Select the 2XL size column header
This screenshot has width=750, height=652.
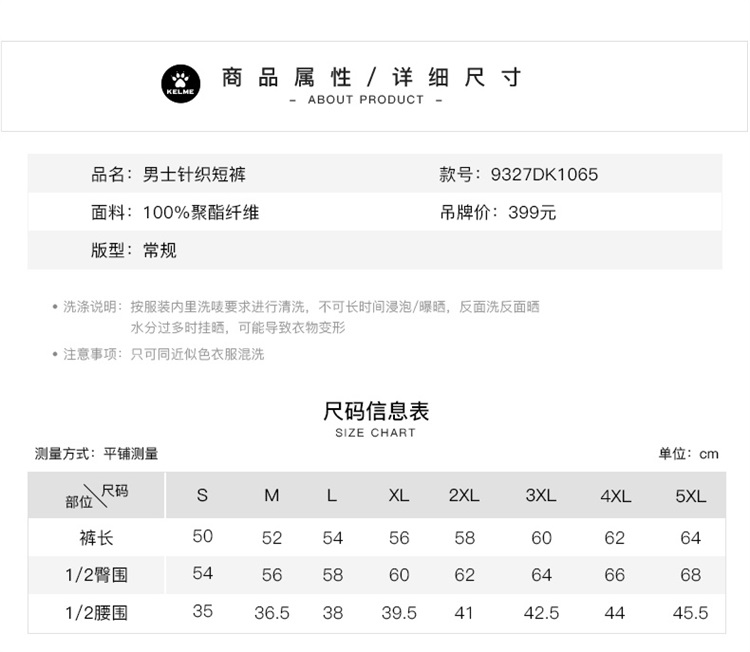464,496
